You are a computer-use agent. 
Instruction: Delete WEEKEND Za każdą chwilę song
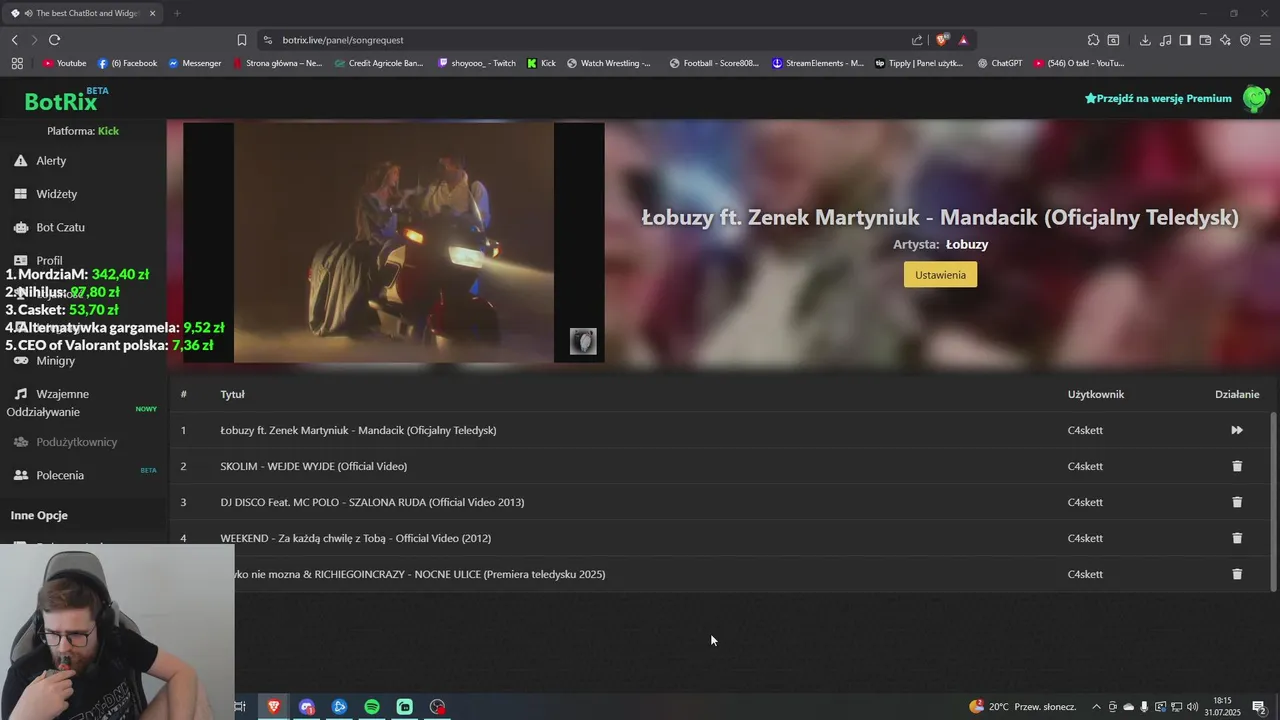1237,538
